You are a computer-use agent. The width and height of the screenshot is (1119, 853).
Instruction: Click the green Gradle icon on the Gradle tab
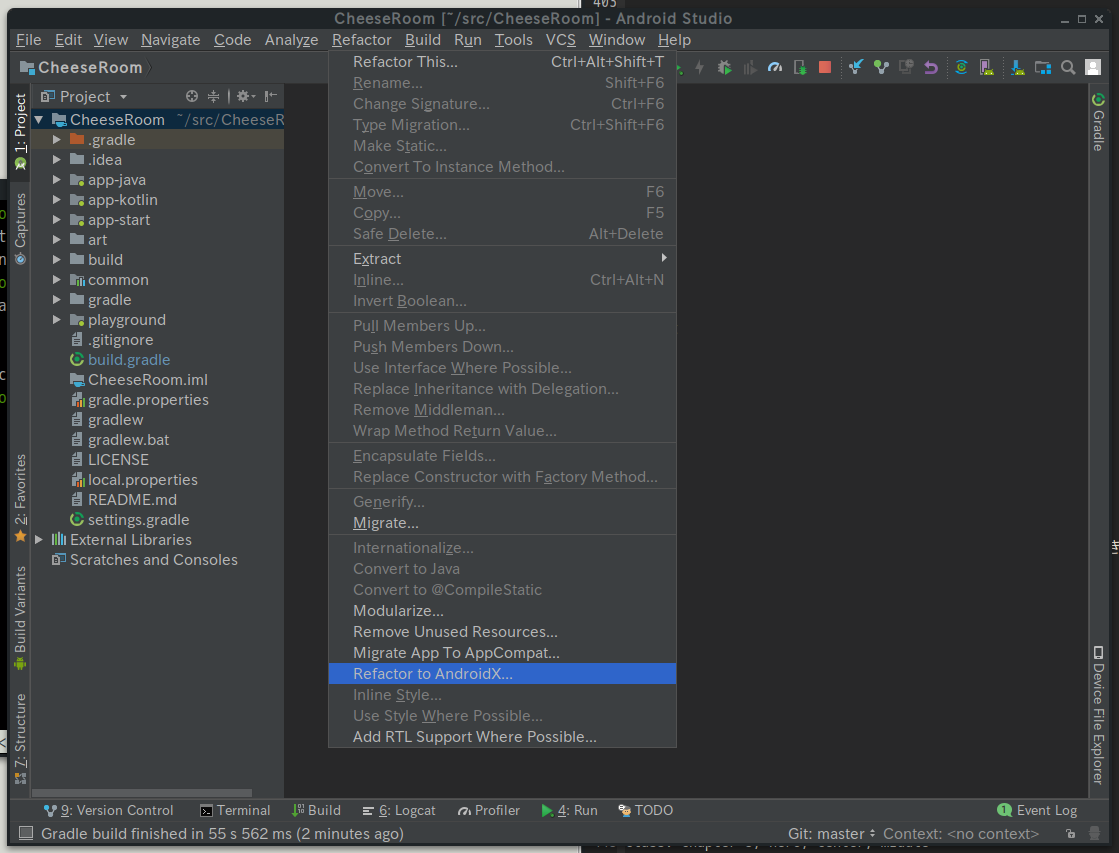1098,100
